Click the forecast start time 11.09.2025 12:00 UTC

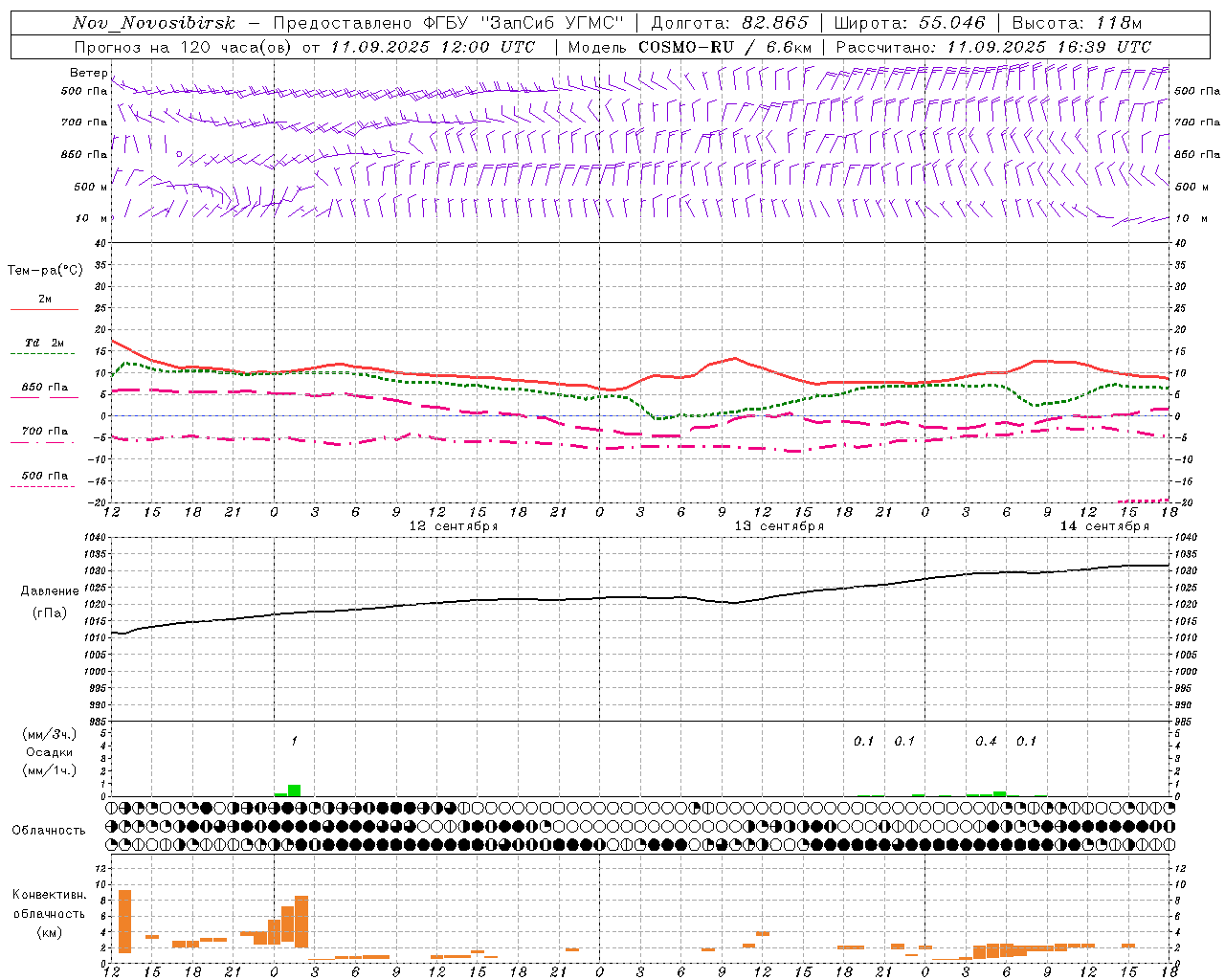point(433,47)
